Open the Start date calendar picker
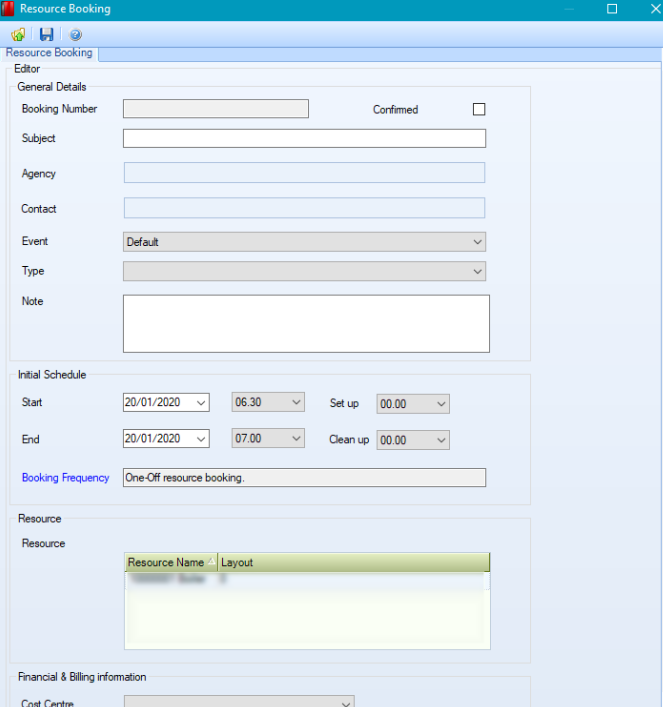The width and height of the screenshot is (663, 707). (201, 403)
